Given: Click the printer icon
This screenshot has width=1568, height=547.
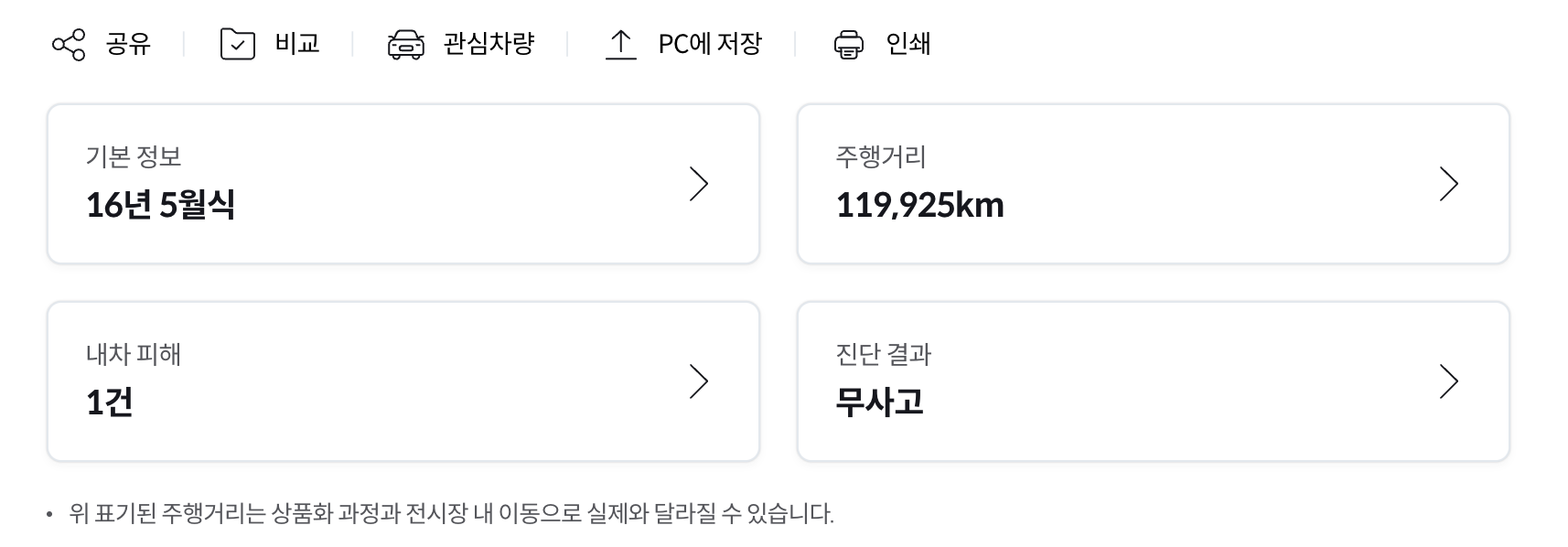Looking at the screenshot, I should 849,44.
